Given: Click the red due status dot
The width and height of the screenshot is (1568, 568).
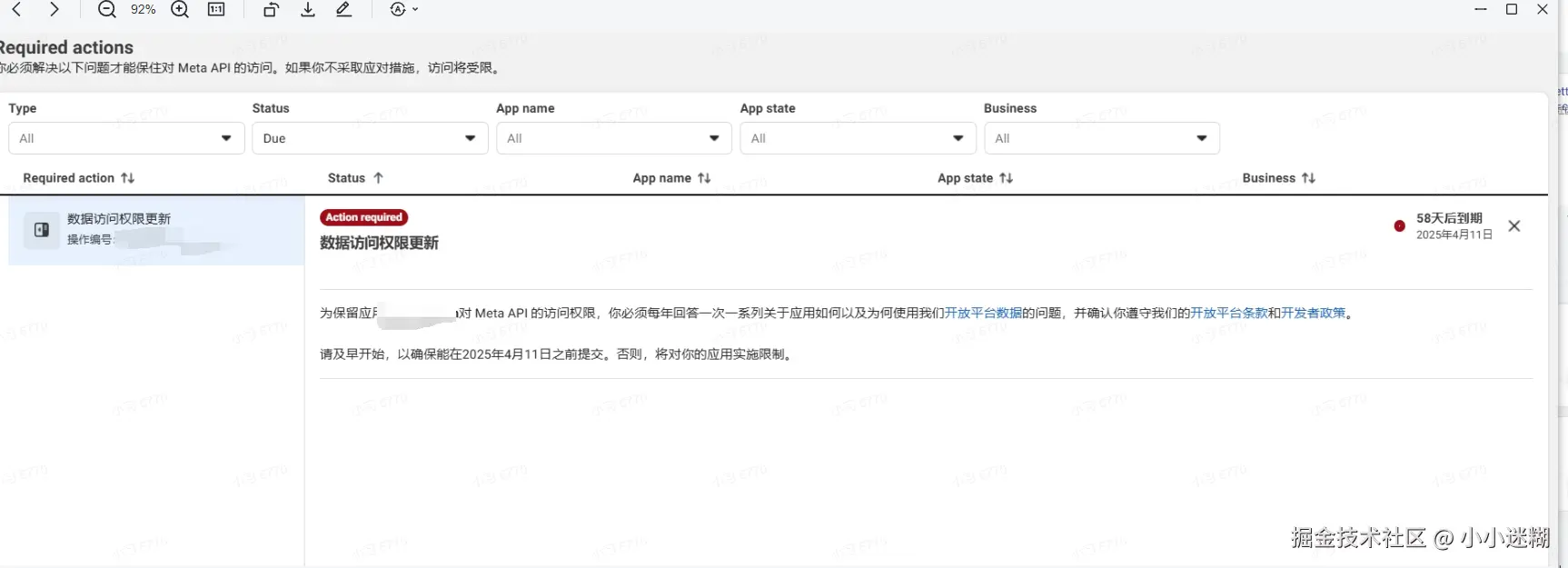Looking at the screenshot, I should [1399, 226].
